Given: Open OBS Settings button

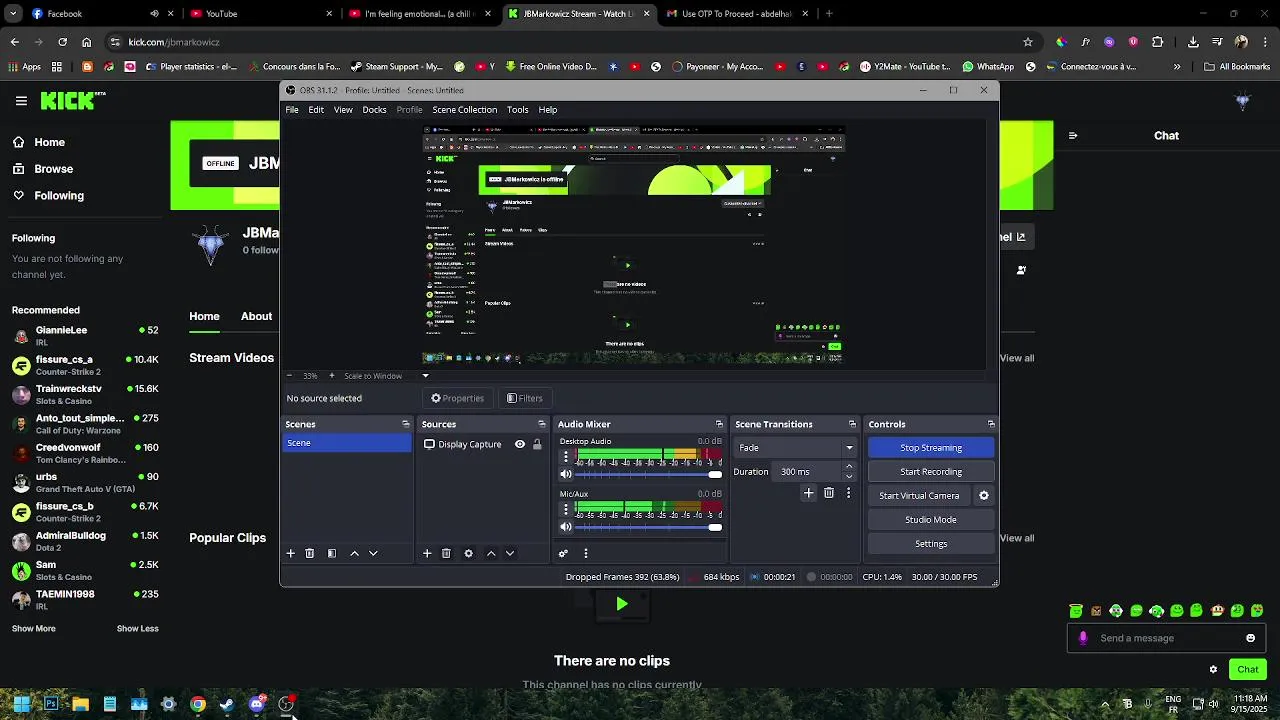Looking at the screenshot, I should point(931,544).
